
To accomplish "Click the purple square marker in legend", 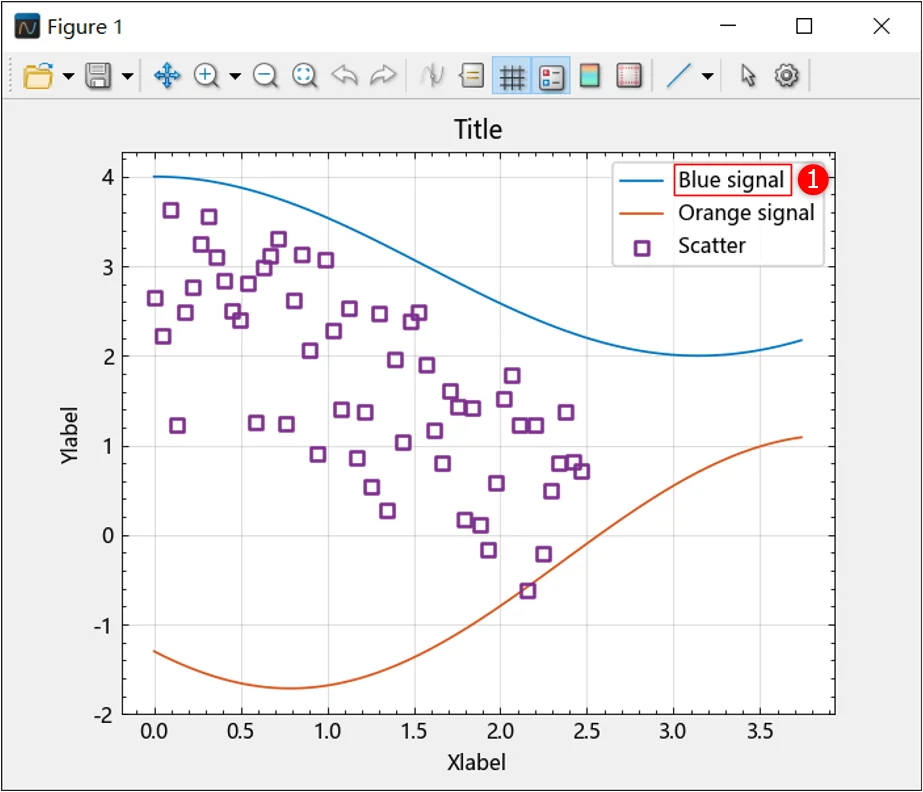I will pos(642,248).
